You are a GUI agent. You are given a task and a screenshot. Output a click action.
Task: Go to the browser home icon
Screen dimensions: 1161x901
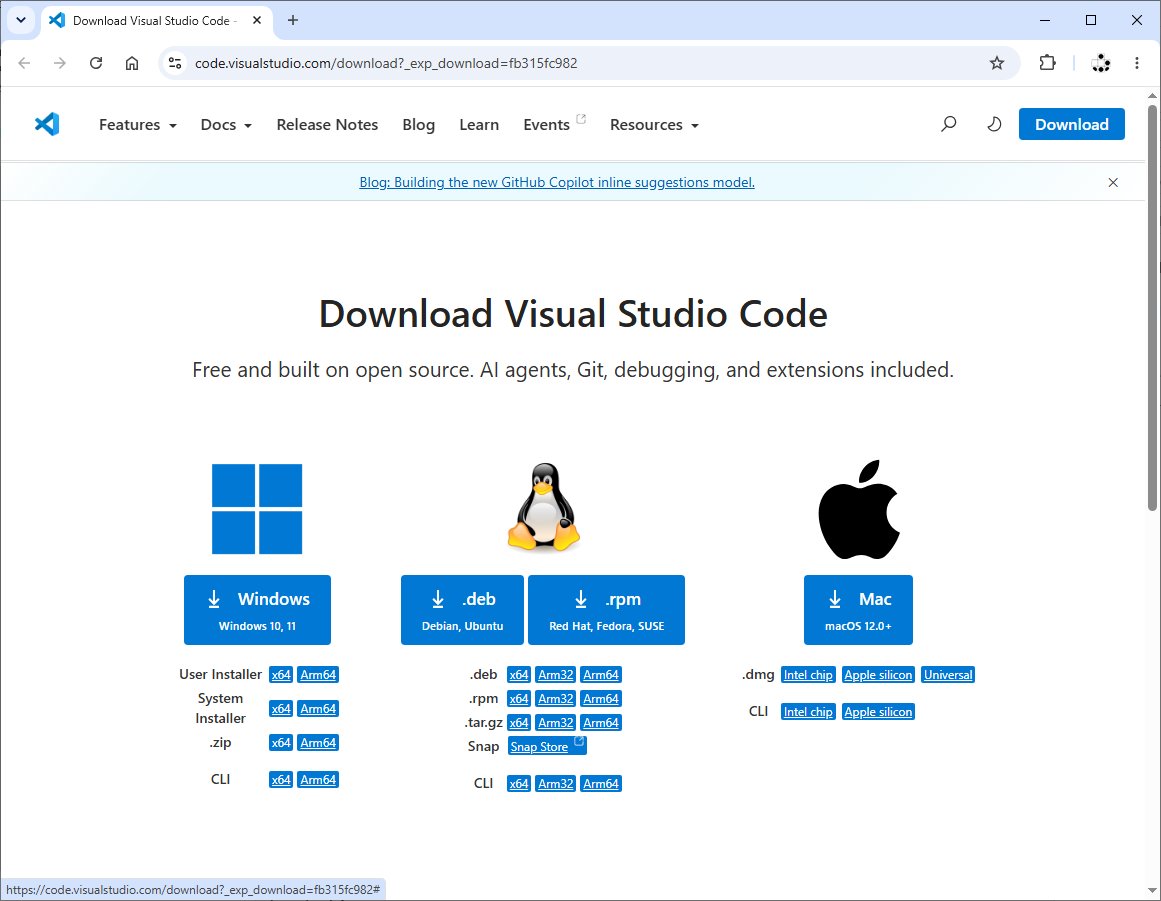[x=132, y=63]
